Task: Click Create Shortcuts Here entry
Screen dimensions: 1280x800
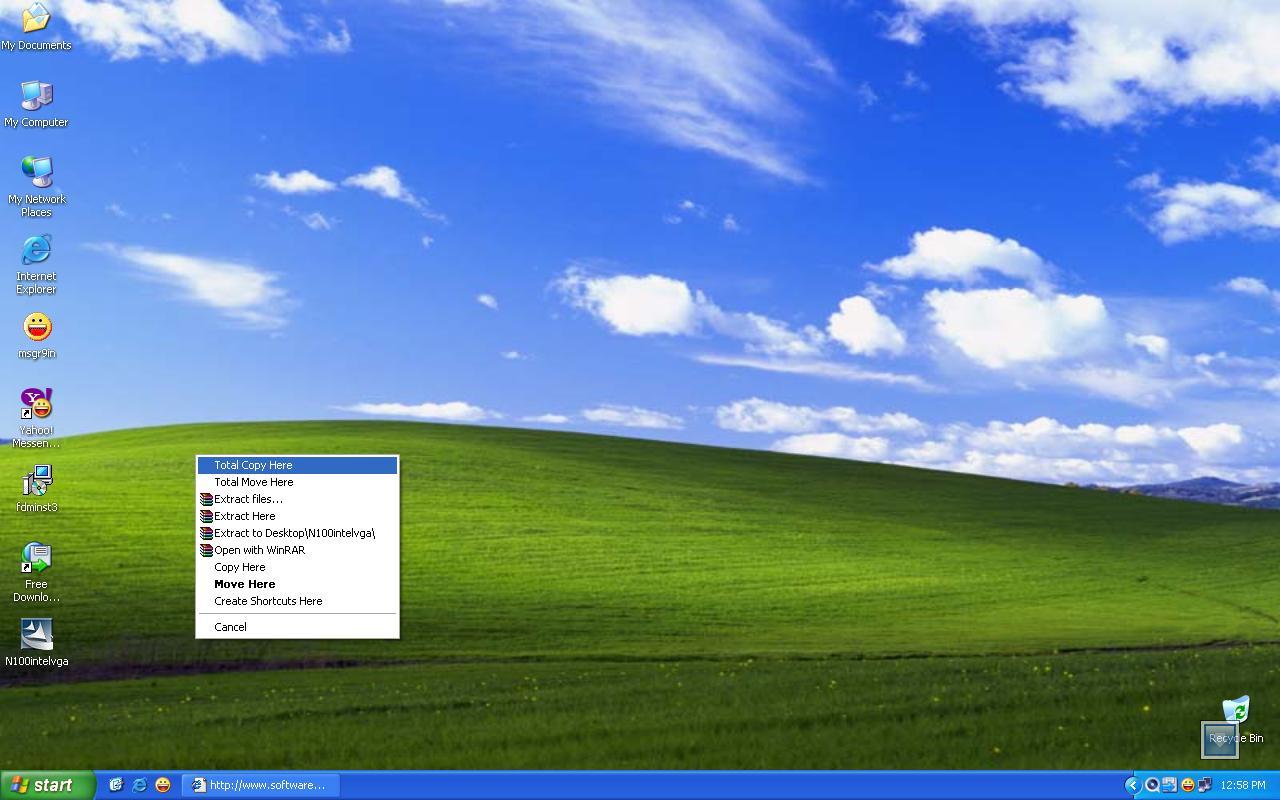Action: 268,601
